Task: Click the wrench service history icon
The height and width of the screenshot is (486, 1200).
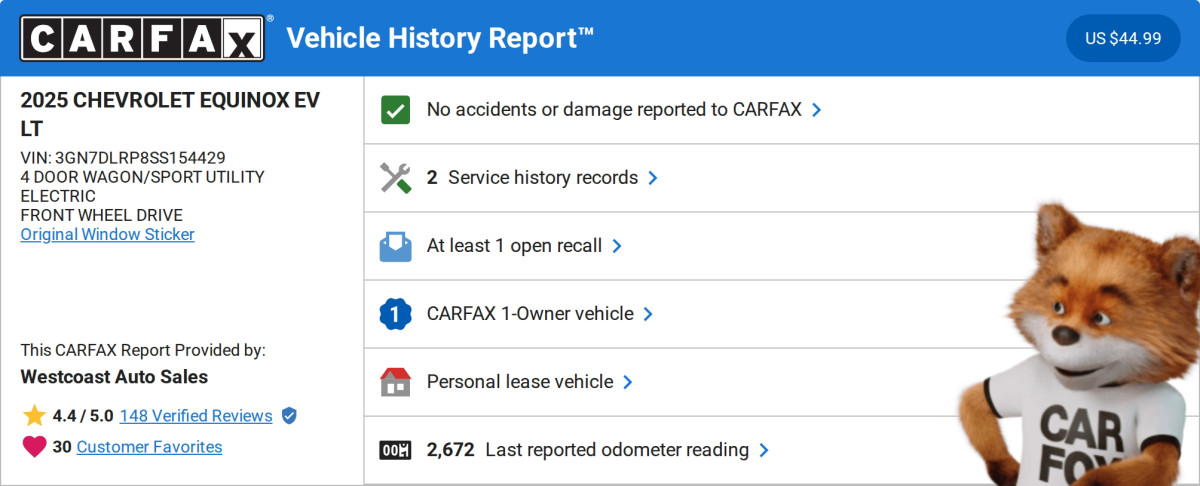Action: click(x=396, y=178)
